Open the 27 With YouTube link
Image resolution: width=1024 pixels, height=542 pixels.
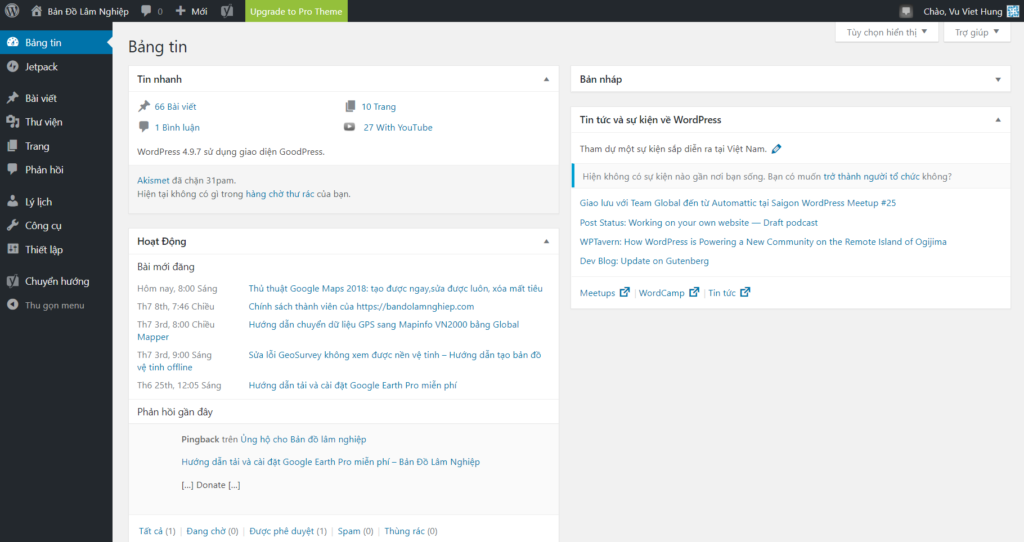coord(398,127)
